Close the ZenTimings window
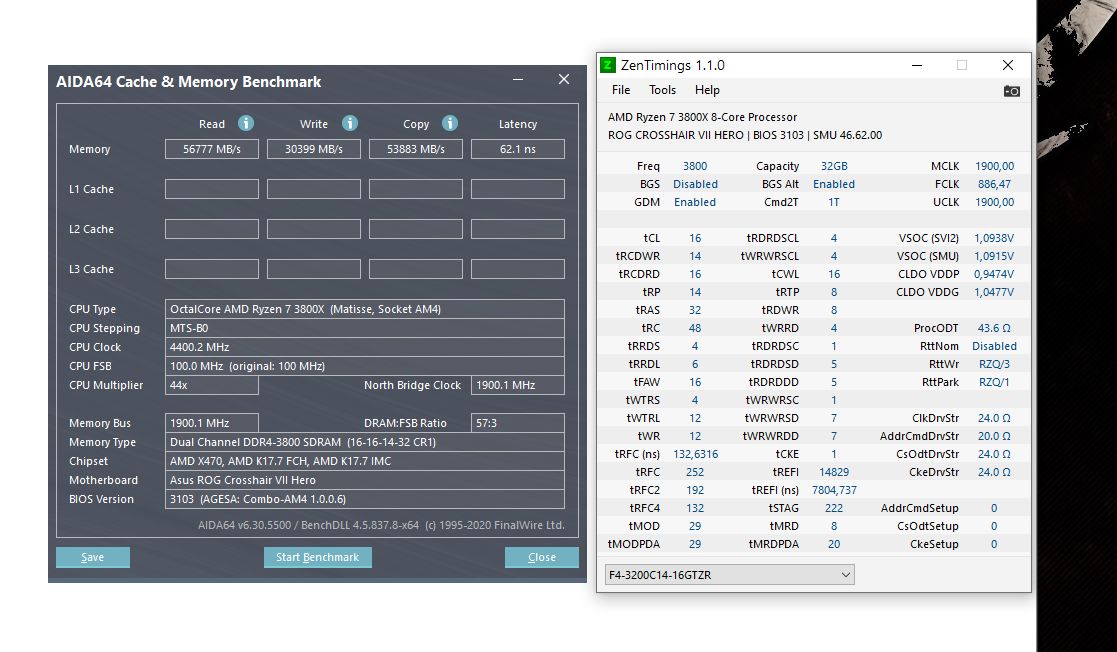The image size is (1117, 652). (1007, 65)
